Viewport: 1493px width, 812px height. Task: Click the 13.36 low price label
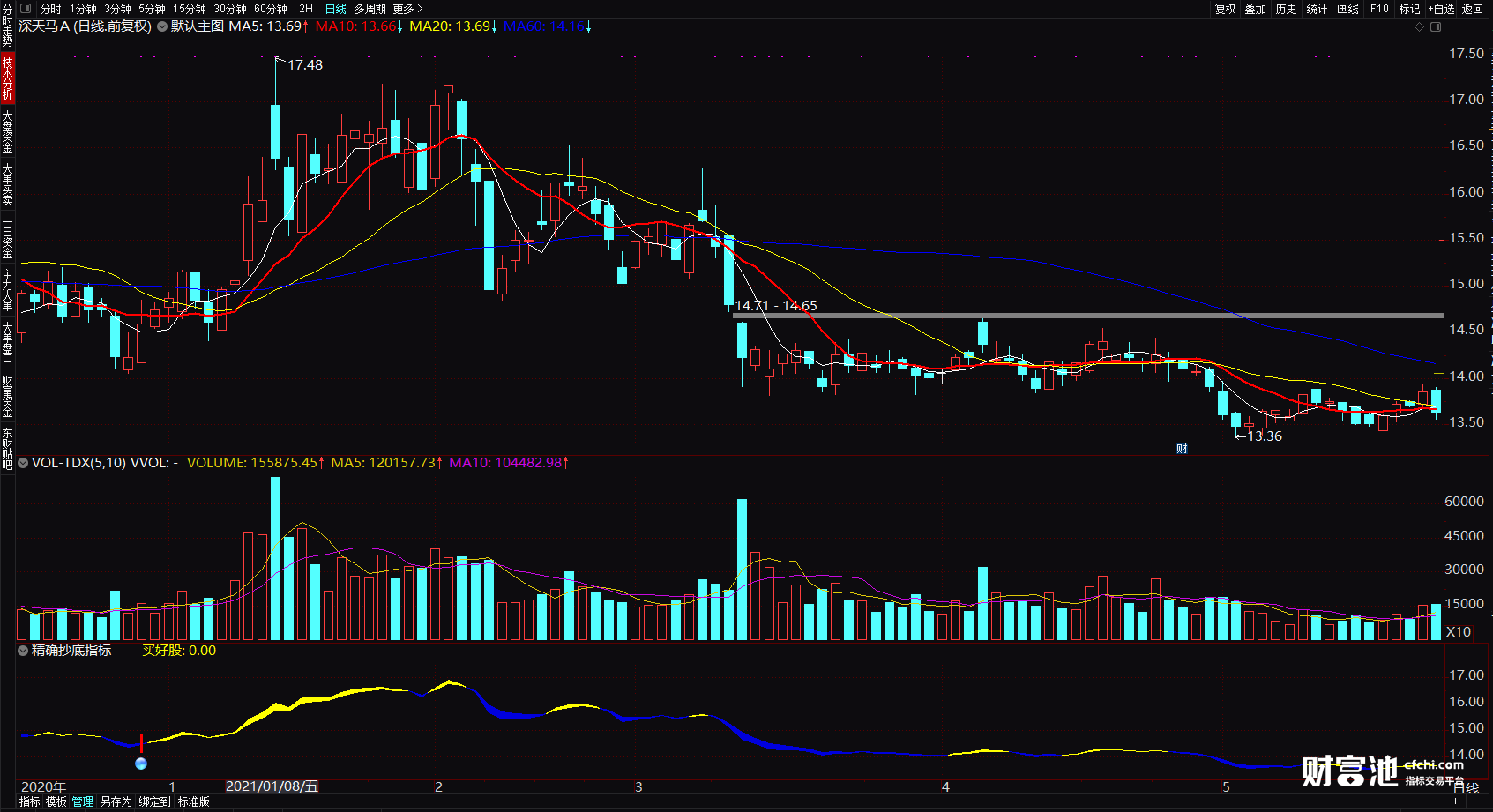coord(1265,436)
